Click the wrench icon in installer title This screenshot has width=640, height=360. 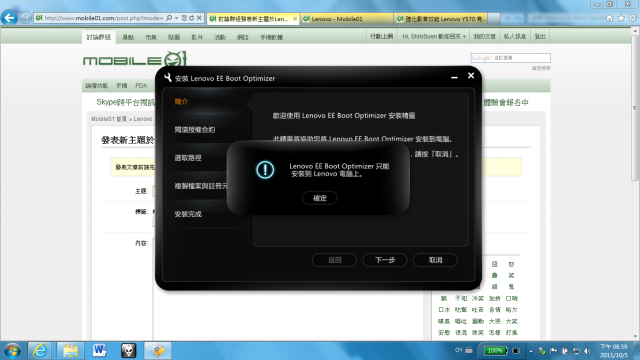point(167,78)
